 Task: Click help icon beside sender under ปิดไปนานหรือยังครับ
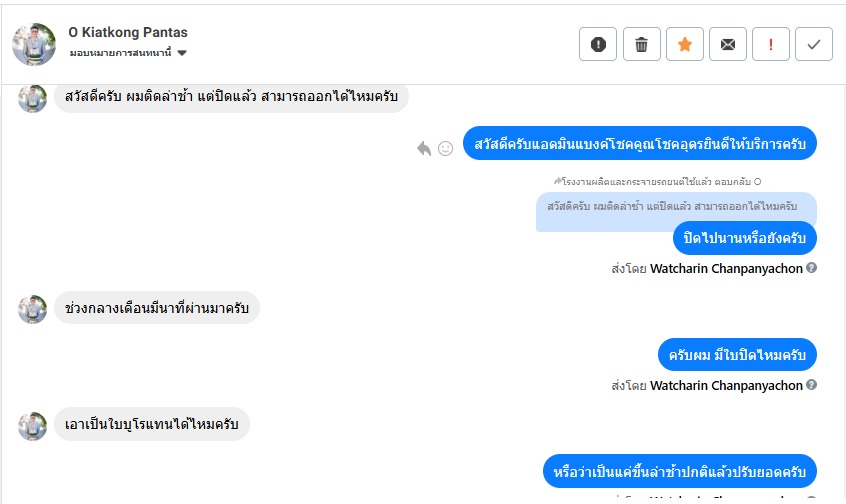coord(812,268)
